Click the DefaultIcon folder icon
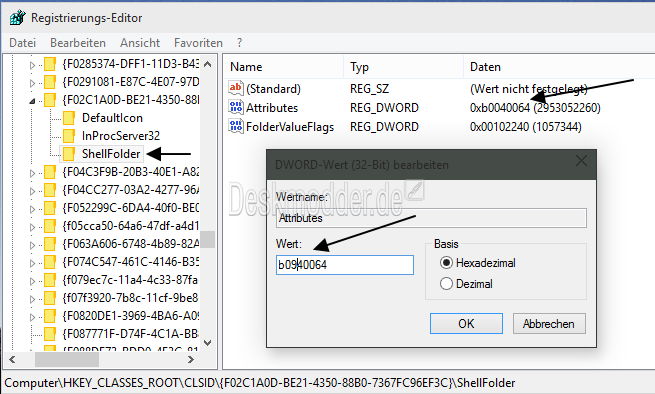The image size is (655, 394). [x=69, y=118]
